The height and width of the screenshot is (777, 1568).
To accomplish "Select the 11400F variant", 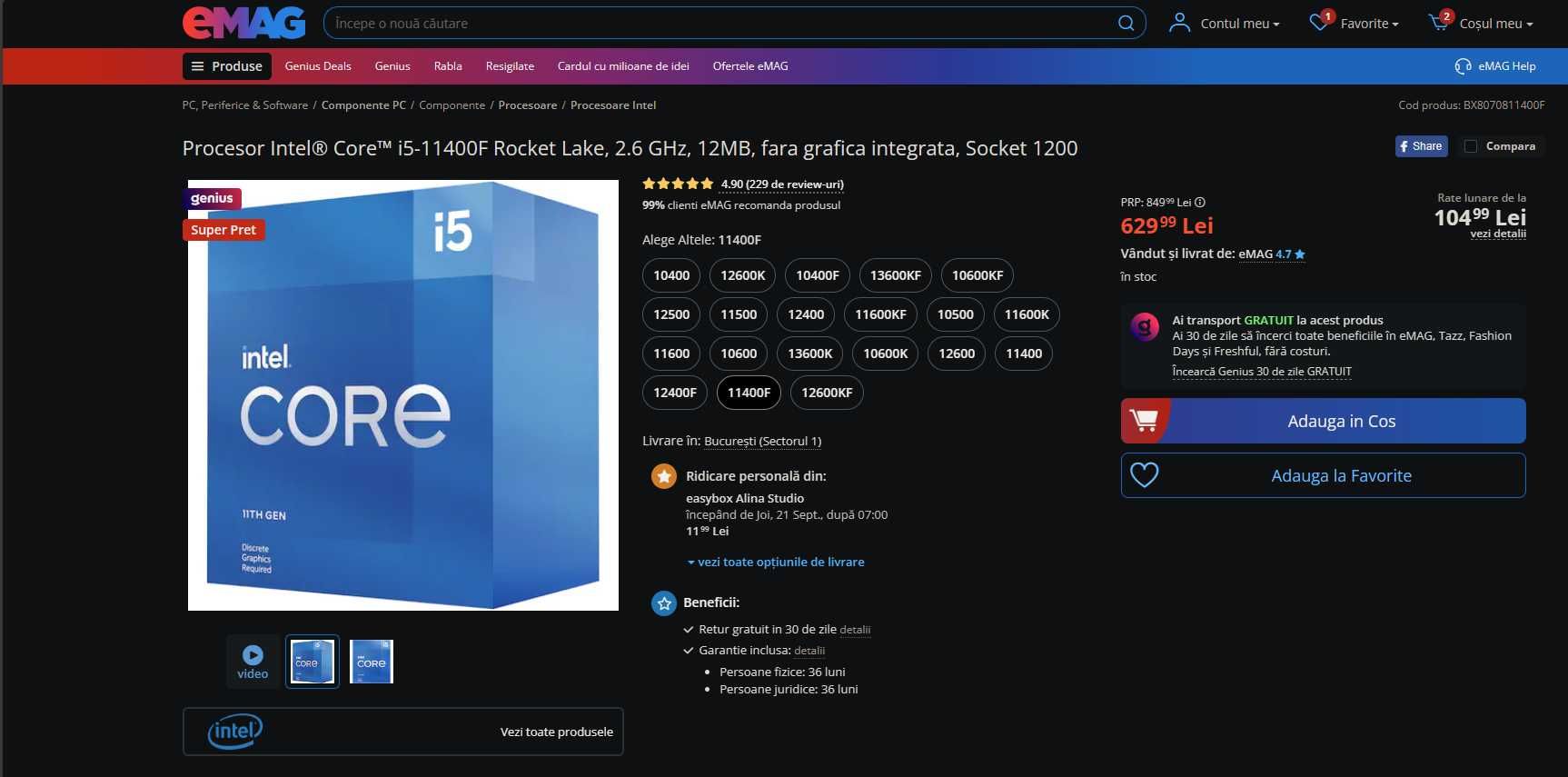I will click(x=749, y=393).
